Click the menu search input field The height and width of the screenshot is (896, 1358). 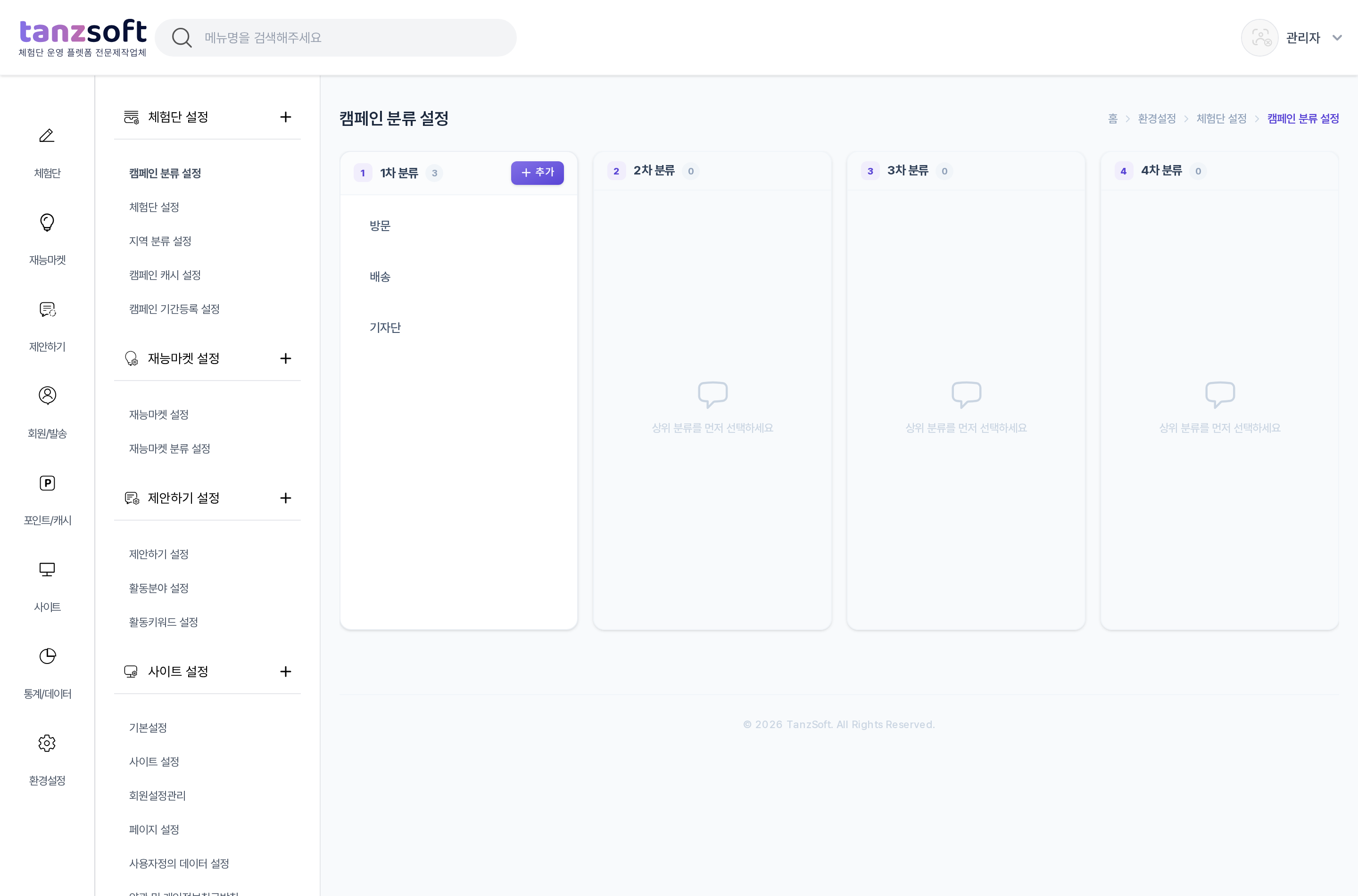coord(335,38)
